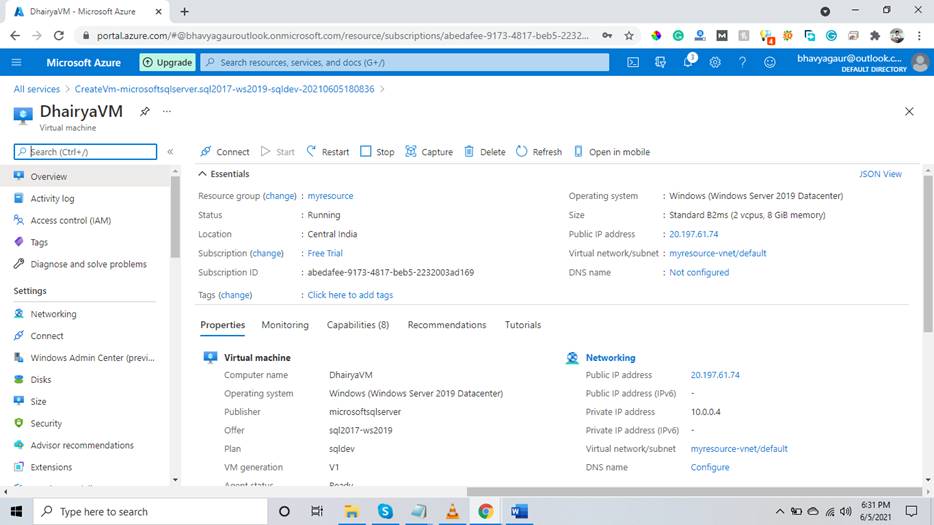Click here to add tags link

coord(350,295)
